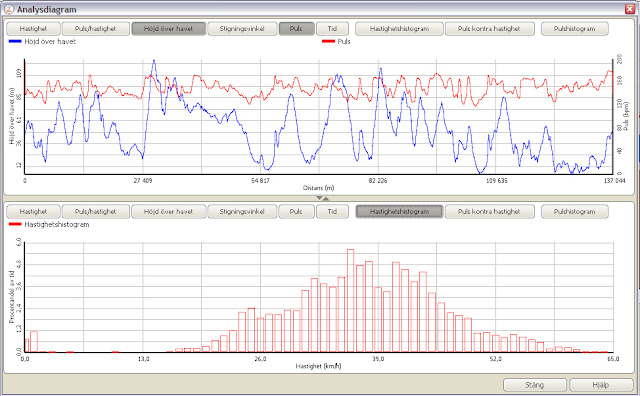Screen dimensions: 640x396
Task: Click the 'Distans (m)' axis label
Action: click(318, 188)
